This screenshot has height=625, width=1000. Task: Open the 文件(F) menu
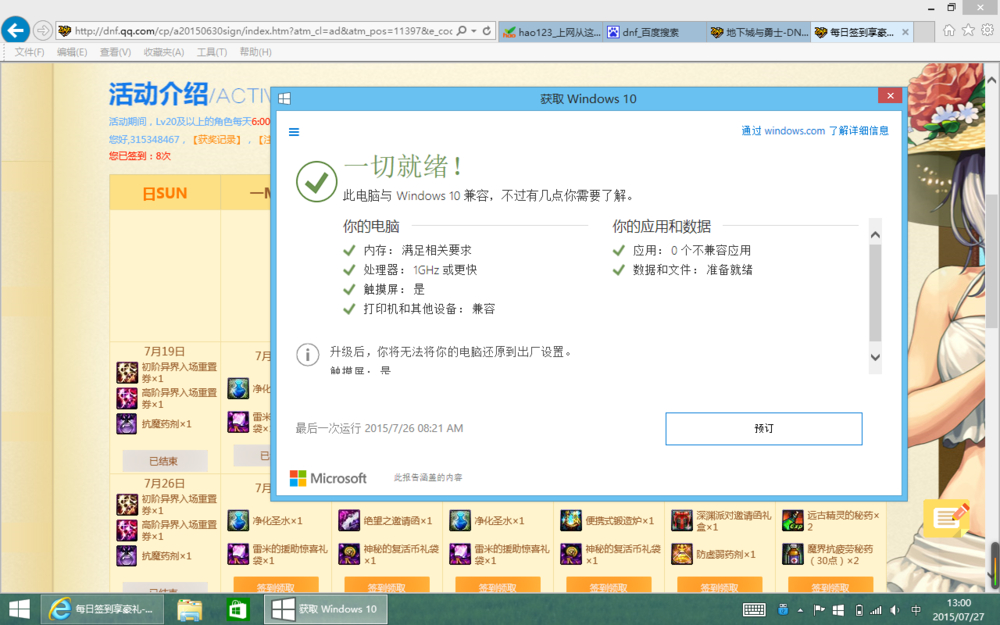coord(29,52)
